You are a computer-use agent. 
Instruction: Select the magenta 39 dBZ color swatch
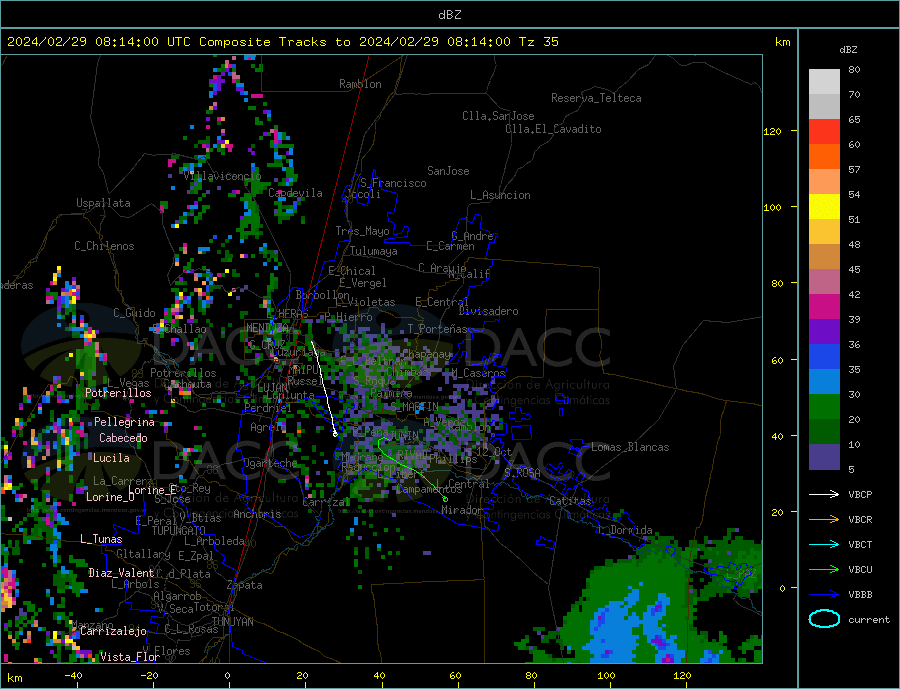pos(824,307)
